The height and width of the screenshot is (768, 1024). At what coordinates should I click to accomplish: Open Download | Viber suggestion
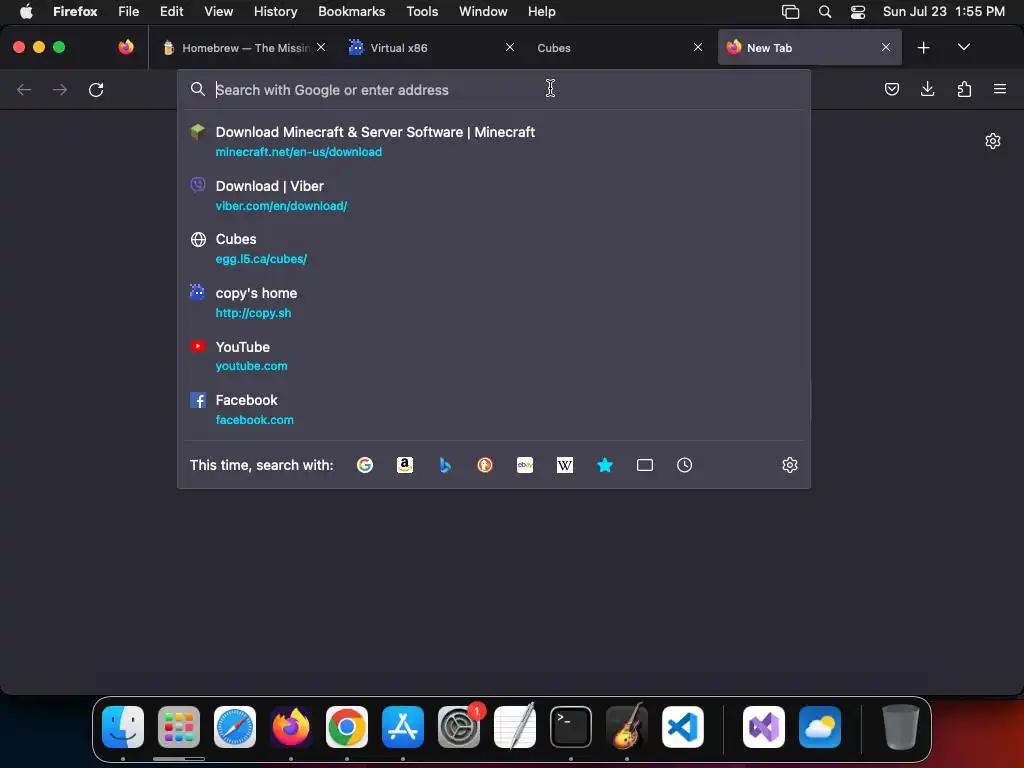pyautogui.click(x=494, y=195)
